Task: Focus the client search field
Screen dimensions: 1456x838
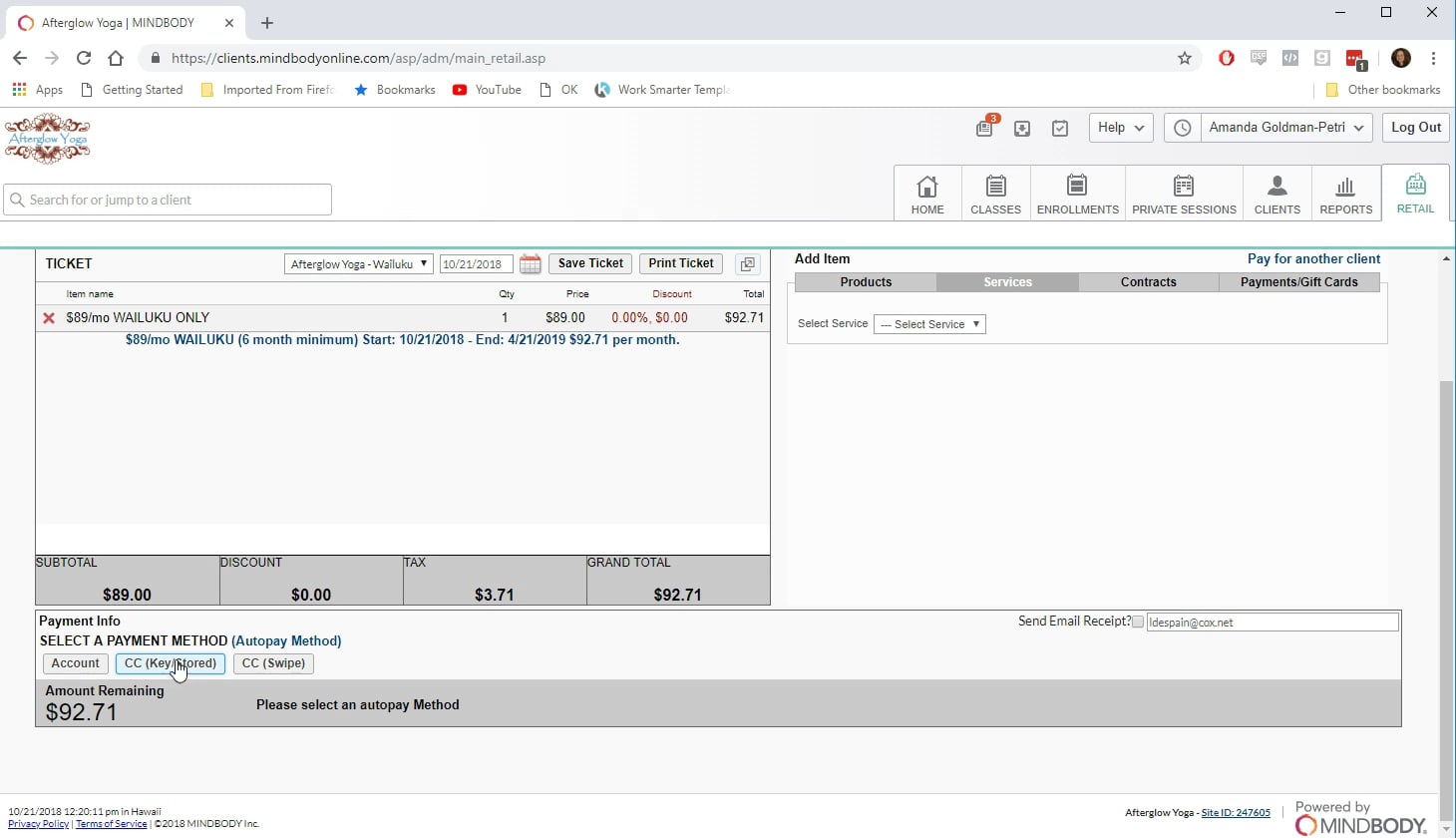Action: (168, 200)
